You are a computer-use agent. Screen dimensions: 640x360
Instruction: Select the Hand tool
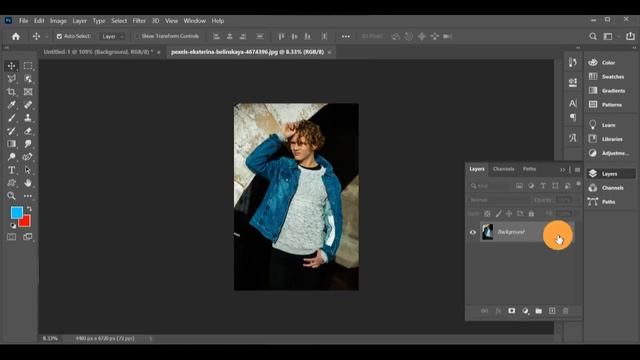(x=28, y=183)
